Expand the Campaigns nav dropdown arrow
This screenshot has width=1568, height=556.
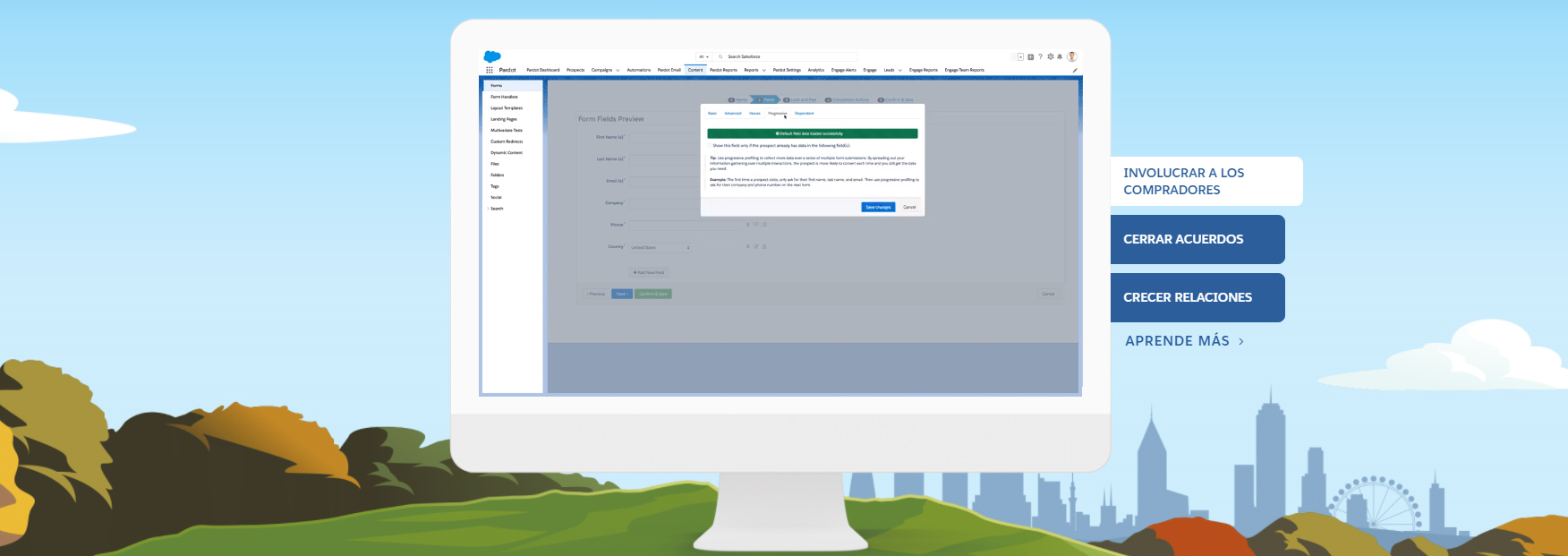pos(618,70)
